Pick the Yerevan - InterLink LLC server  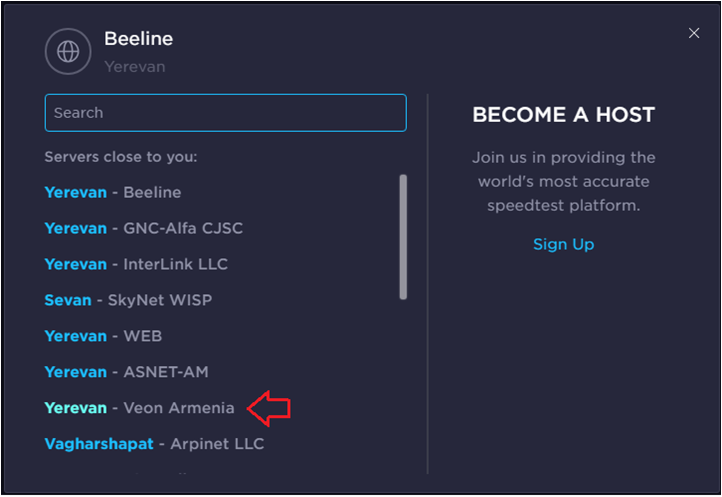pos(136,264)
